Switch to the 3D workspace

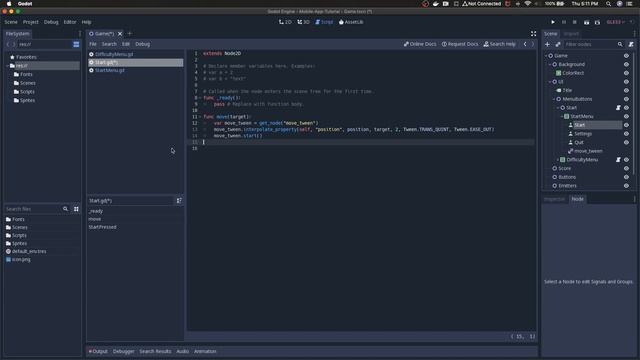[x=303, y=22]
